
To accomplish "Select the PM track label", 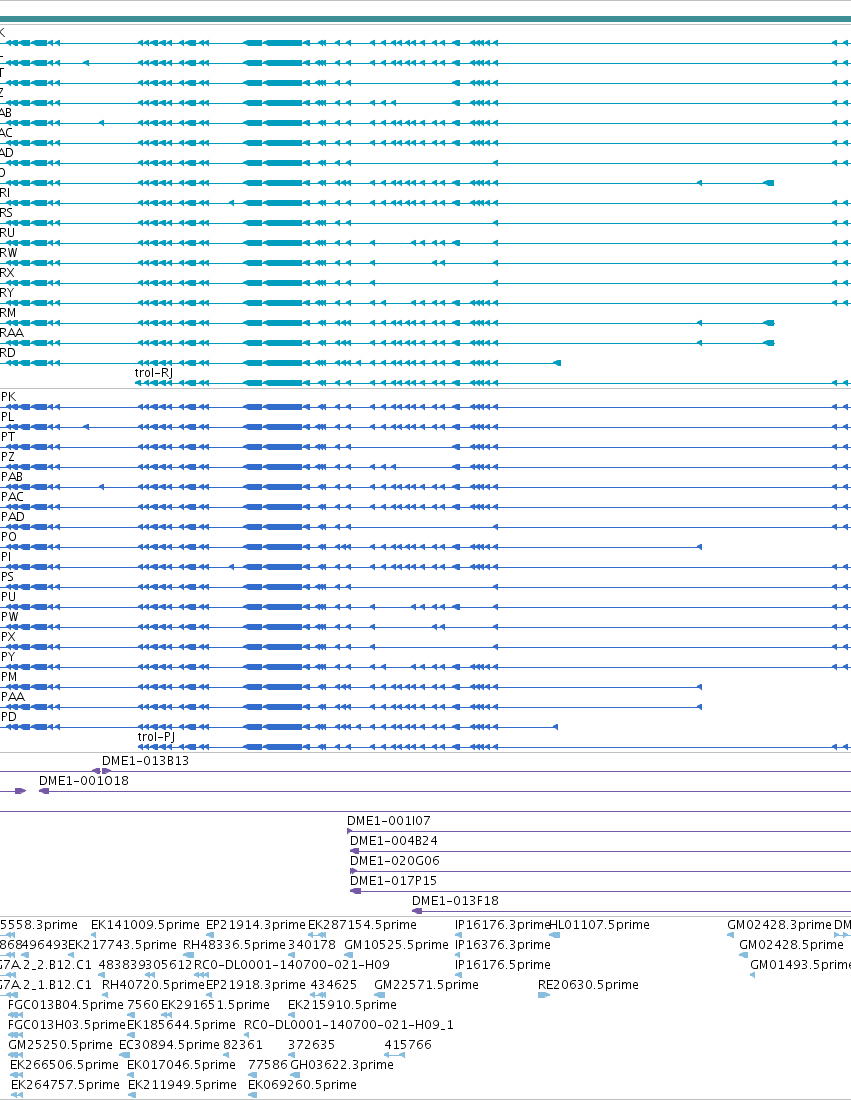I will click(9, 677).
